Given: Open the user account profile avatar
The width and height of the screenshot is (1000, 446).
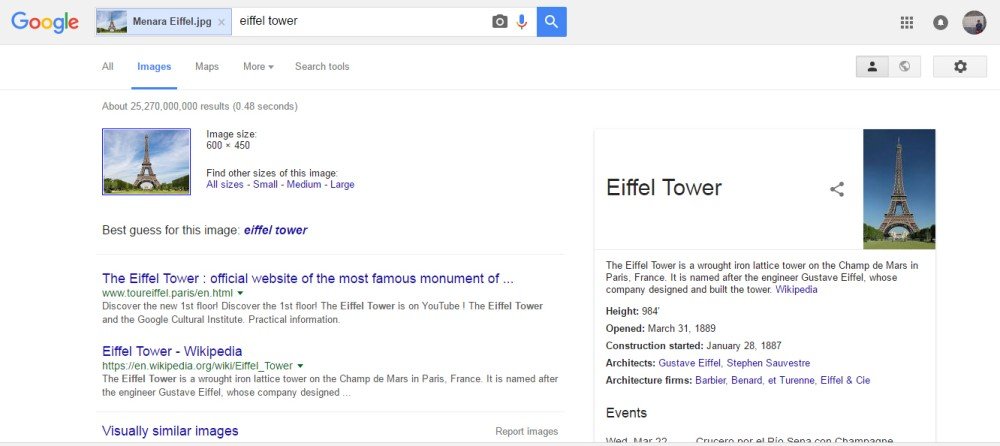Looking at the screenshot, I should tap(974, 22).
